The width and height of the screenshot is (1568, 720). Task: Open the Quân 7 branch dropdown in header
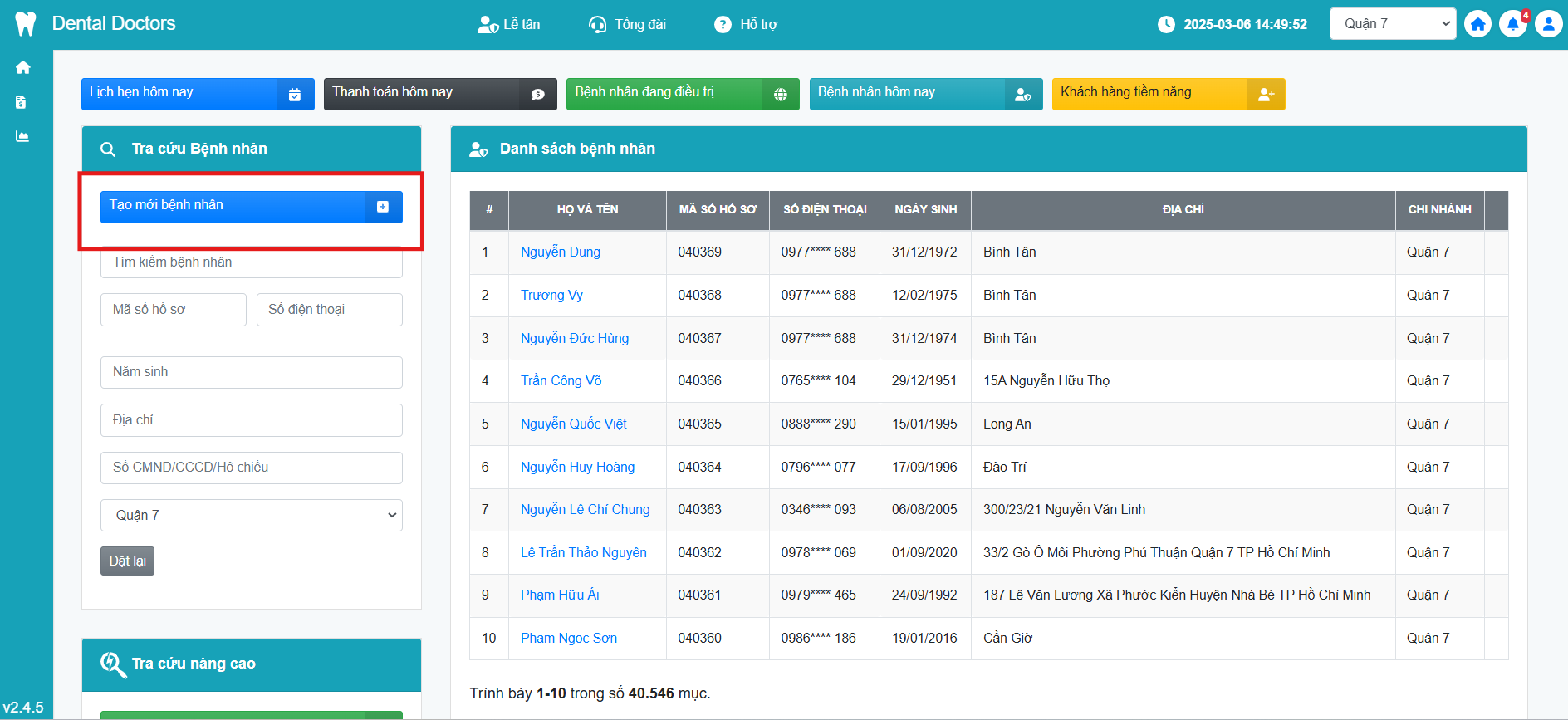(1392, 24)
